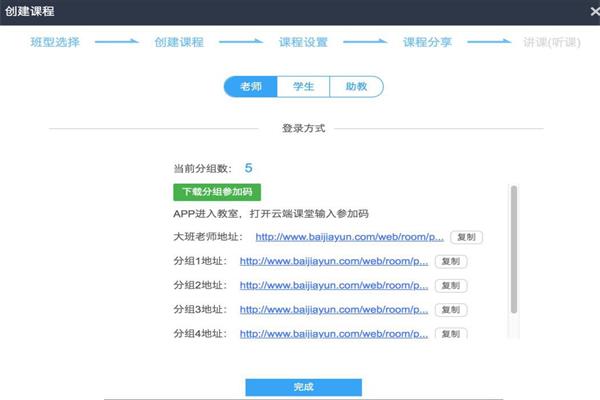Open the 分组1地址 link
Viewport: 600px width, 400px height.
pyautogui.click(x=334, y=261)
